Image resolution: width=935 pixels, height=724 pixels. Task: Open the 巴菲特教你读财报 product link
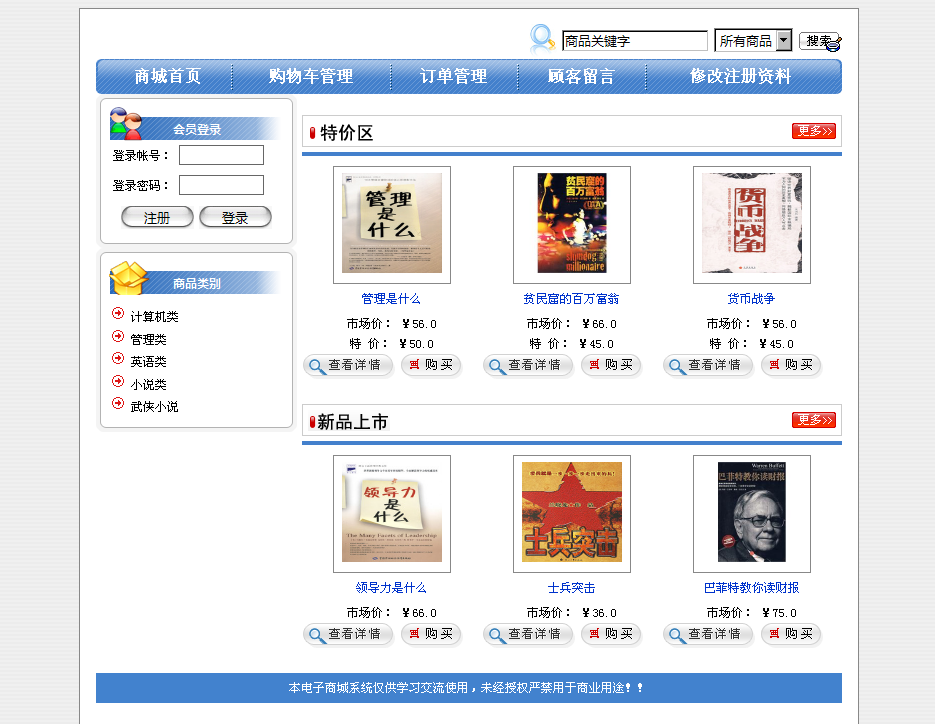tap(750, 588)
